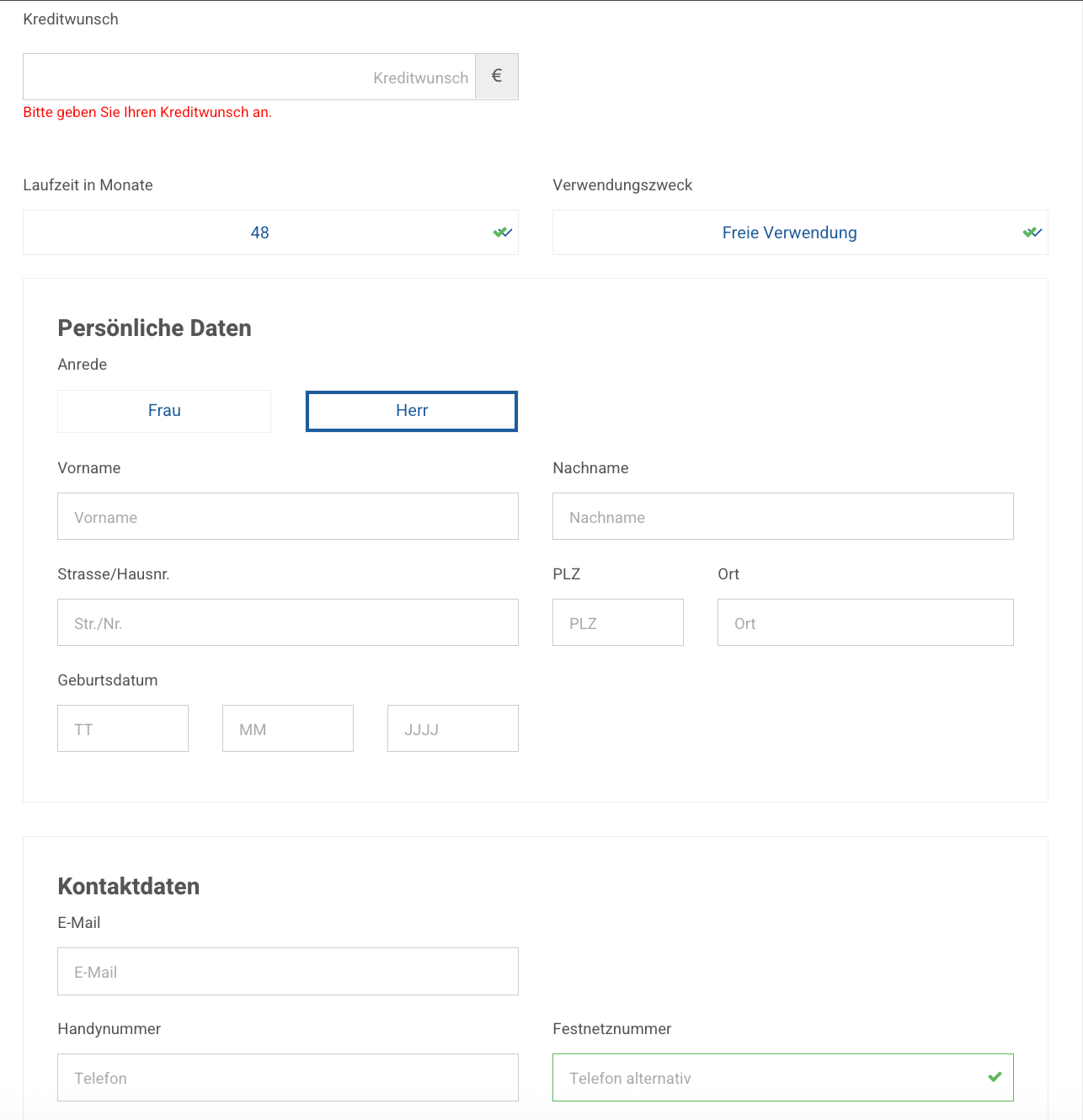Click into the Vorname field

288,516
